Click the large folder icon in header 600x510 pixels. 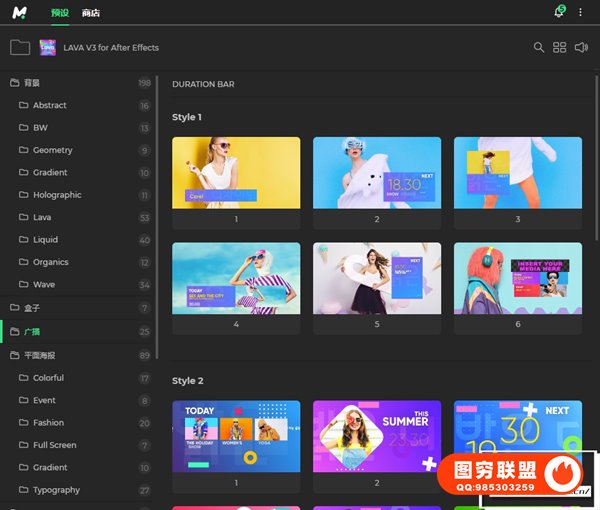(x=20, y=47)
